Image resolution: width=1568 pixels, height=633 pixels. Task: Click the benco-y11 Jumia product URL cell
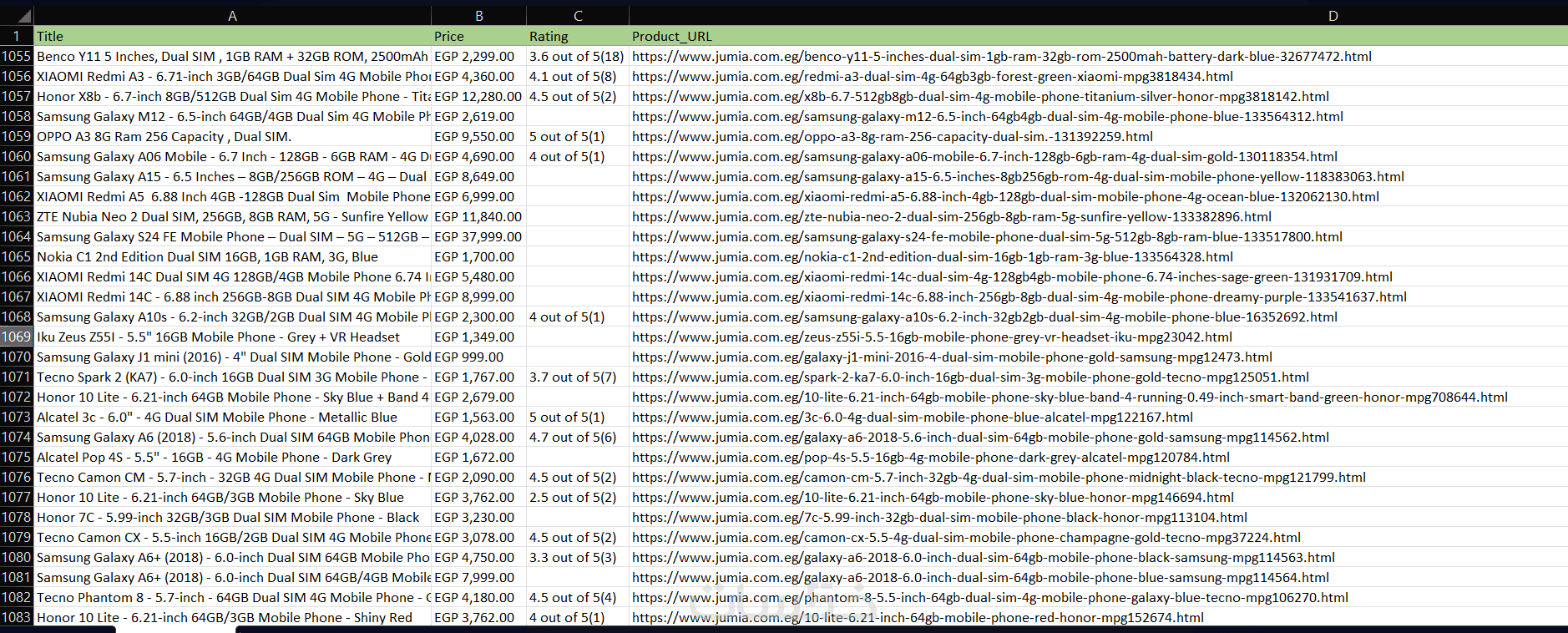click(1099, 56)
